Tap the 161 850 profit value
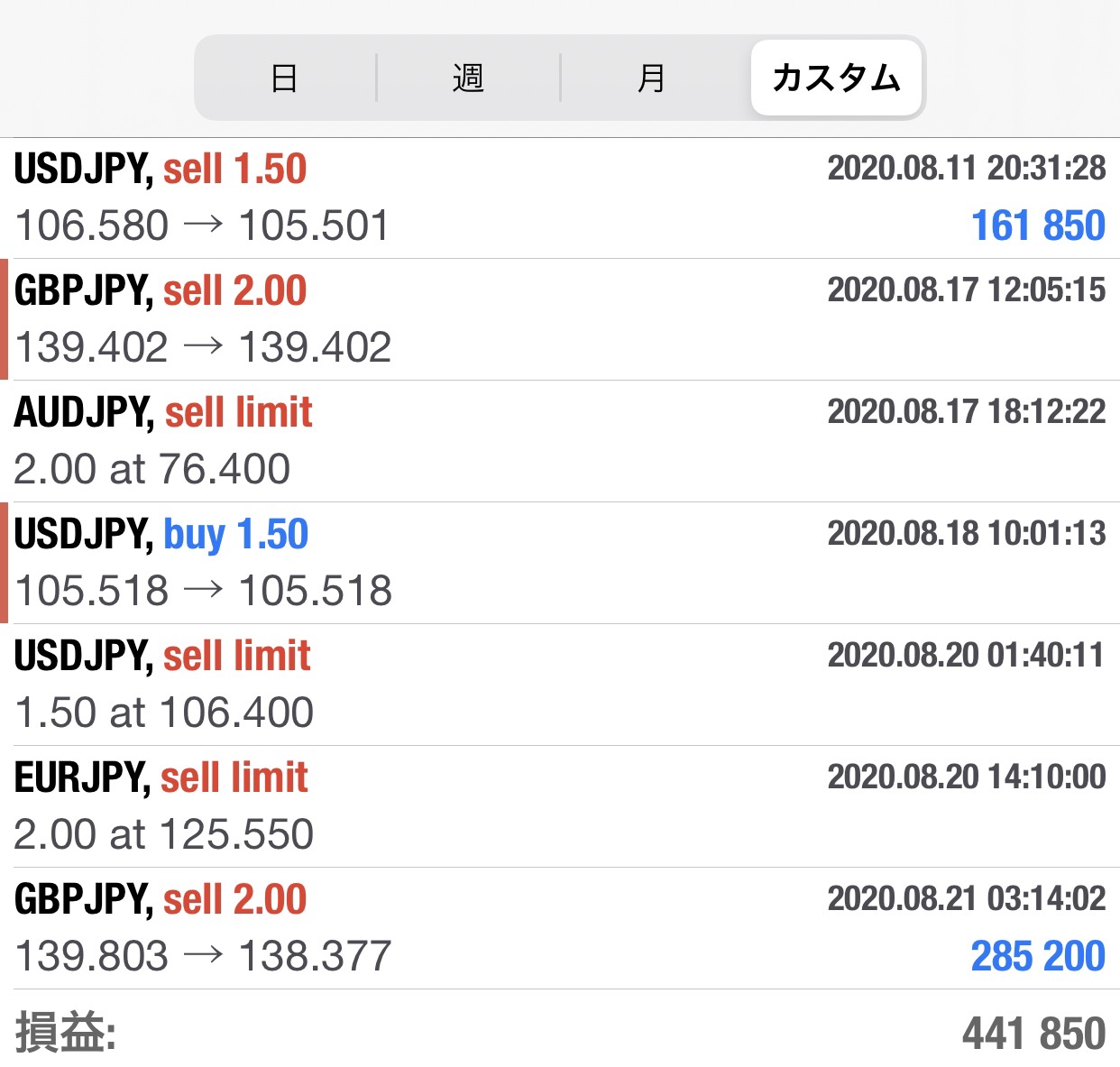Screen dimensions: 1120x1067 [1038, 225]
